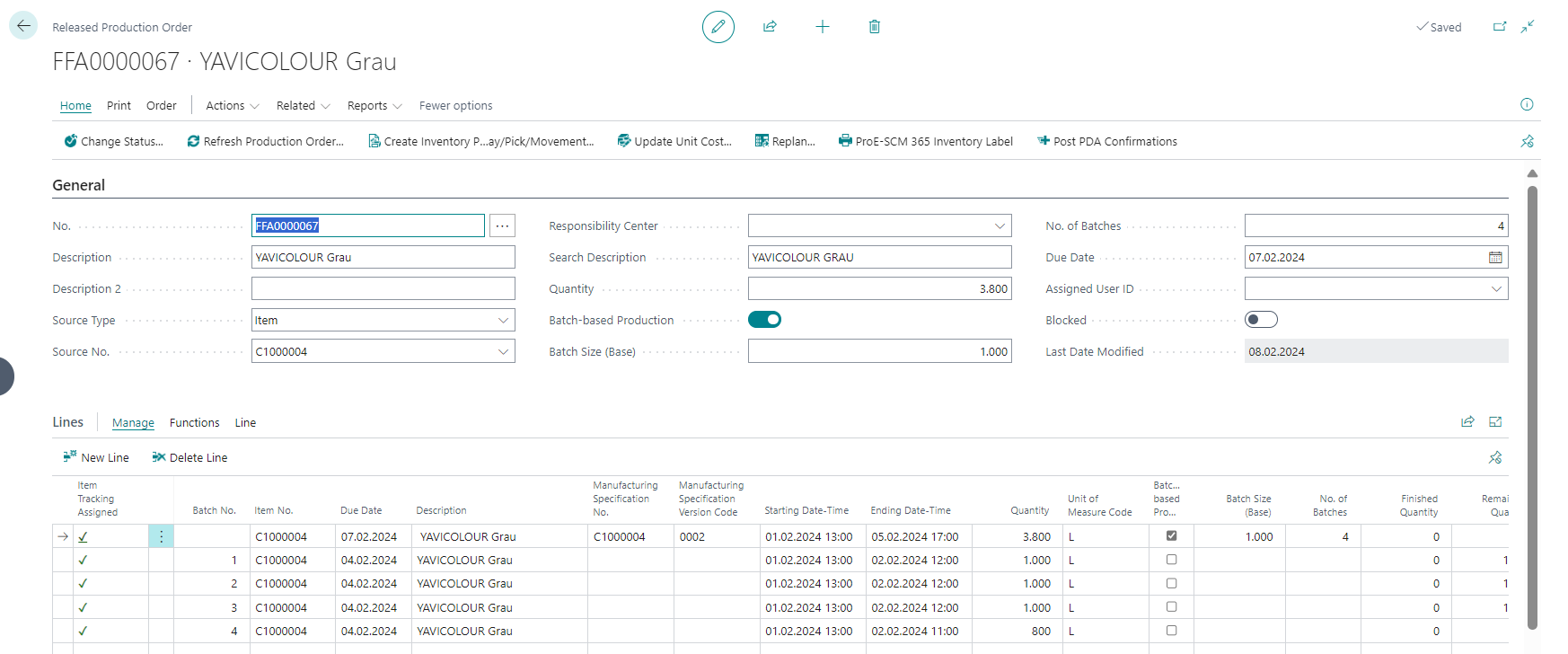
Task: Click Update Unit Cost action
Action: pos(674,141)
